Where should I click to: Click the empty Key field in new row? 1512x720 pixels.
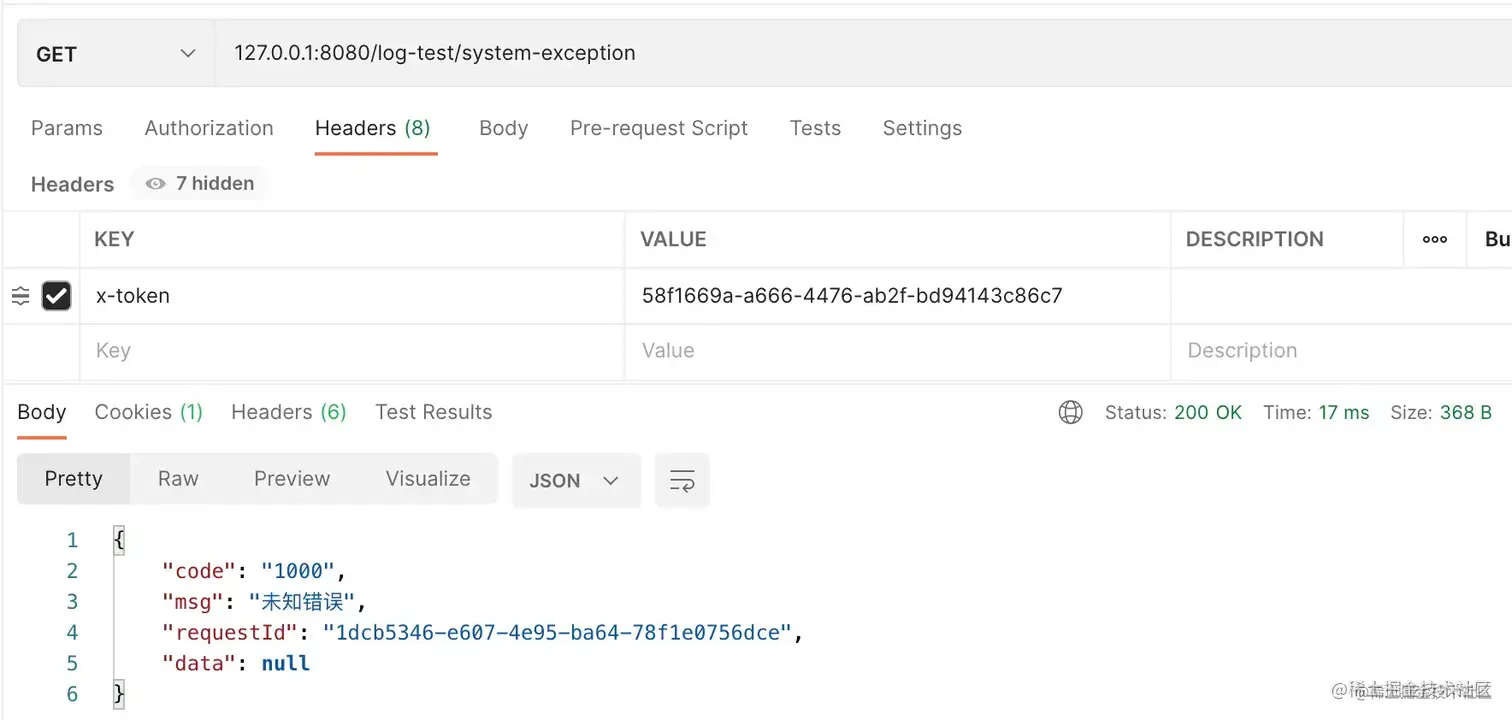(x=350, y=351)
